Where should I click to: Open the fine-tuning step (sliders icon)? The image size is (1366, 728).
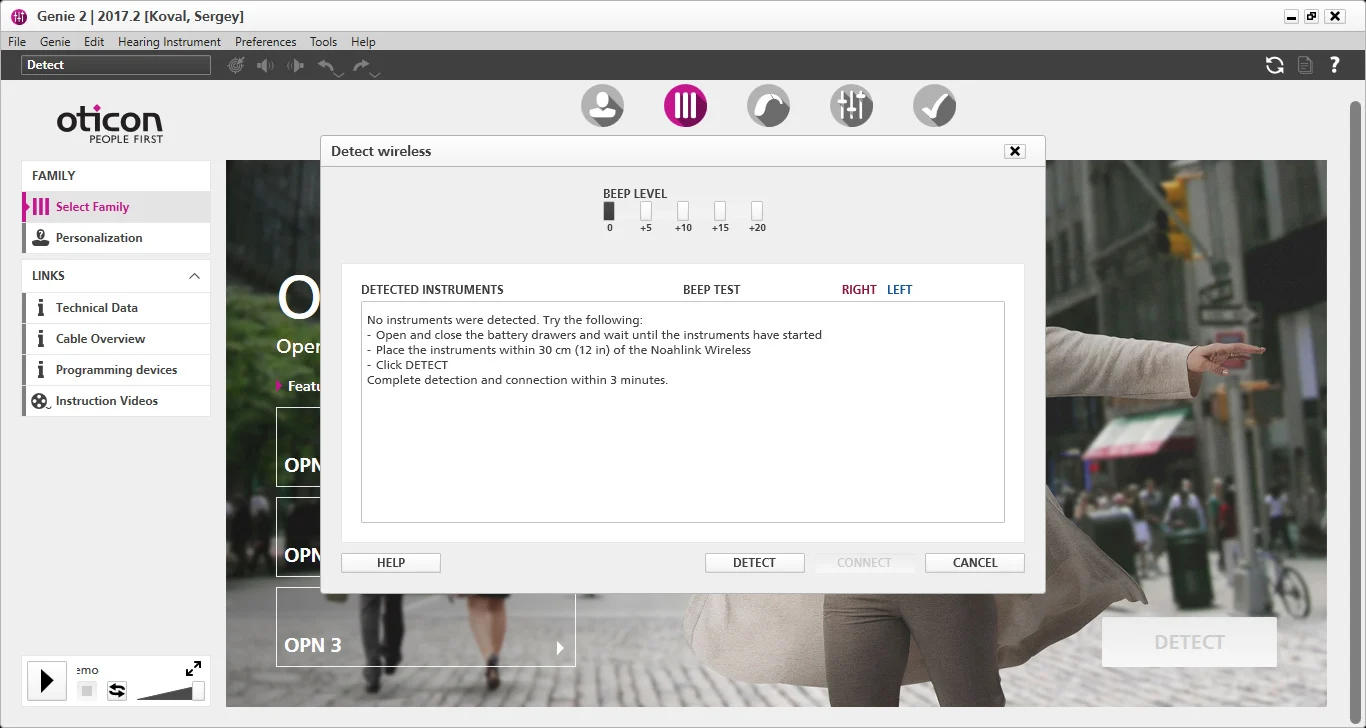(x=851, y=105)
